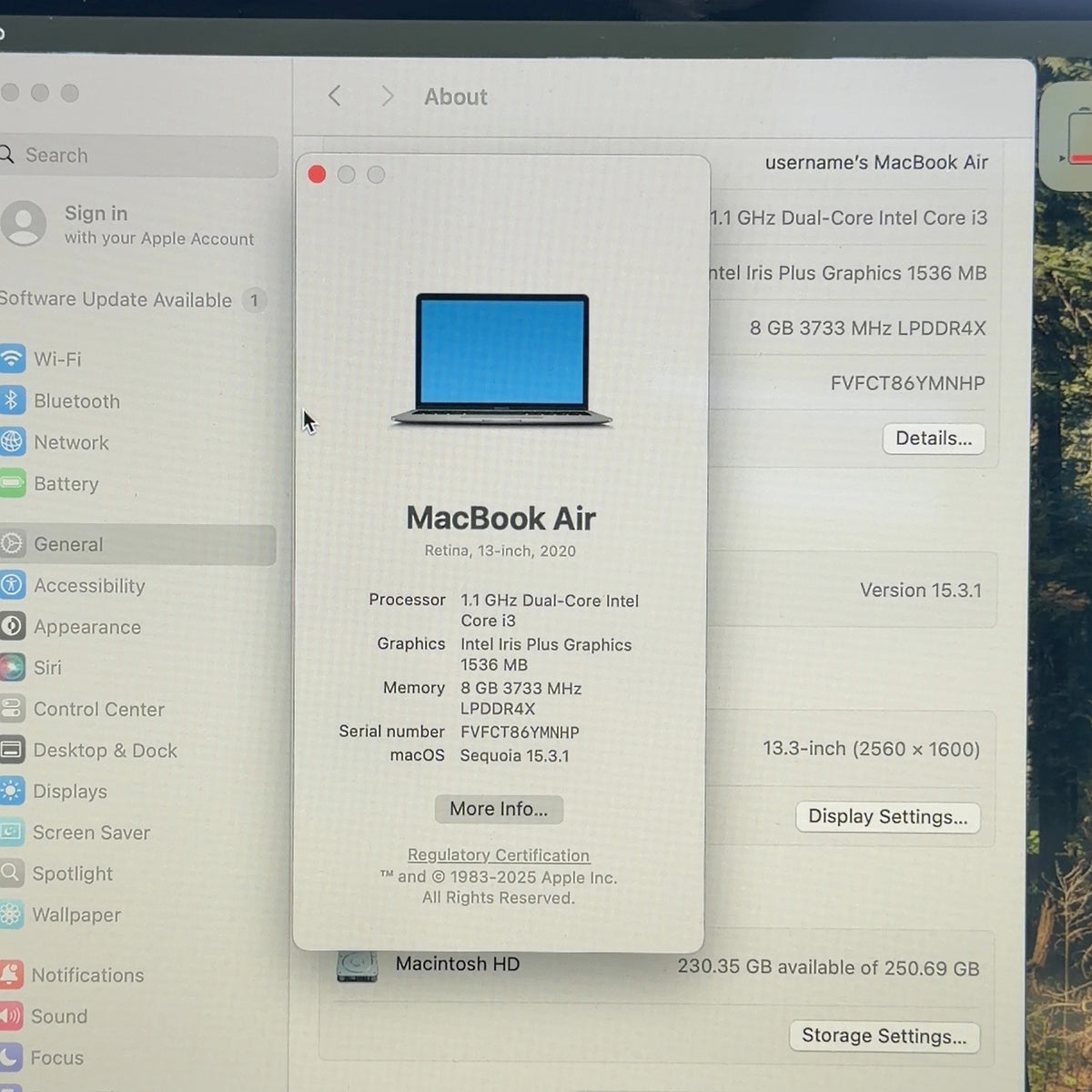
Task: Open the Notifications bell icon
Action: tap(11, 975)
